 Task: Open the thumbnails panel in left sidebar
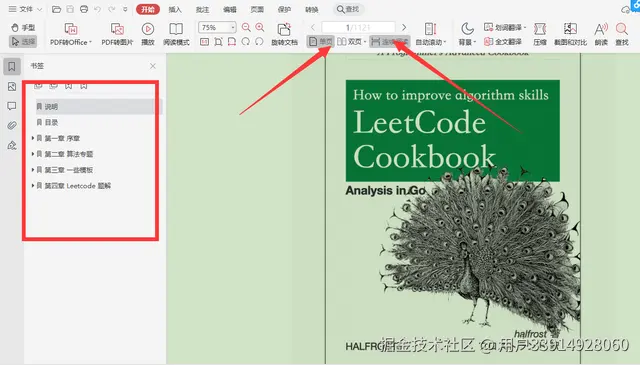12,86
